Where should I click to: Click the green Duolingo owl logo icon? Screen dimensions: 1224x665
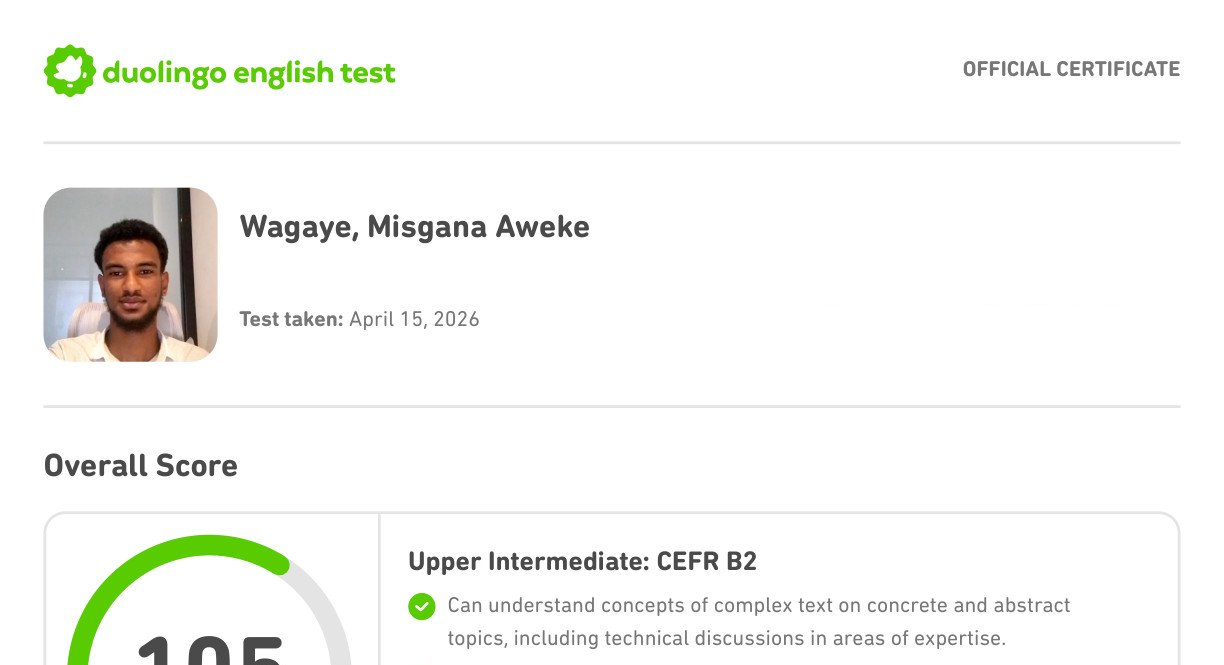click(70, 71)
